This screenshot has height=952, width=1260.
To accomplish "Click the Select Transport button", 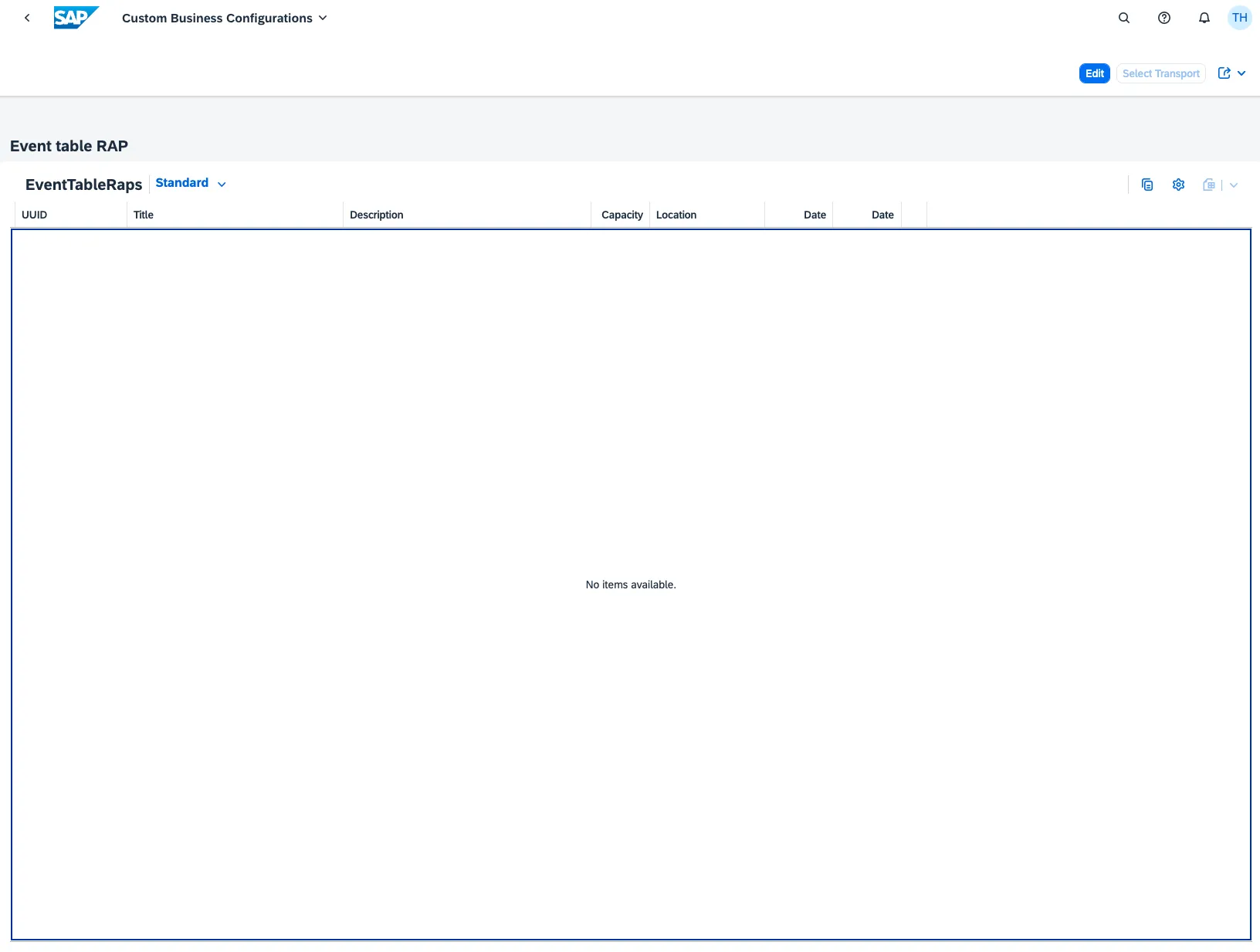I will tap(1160, 73).
